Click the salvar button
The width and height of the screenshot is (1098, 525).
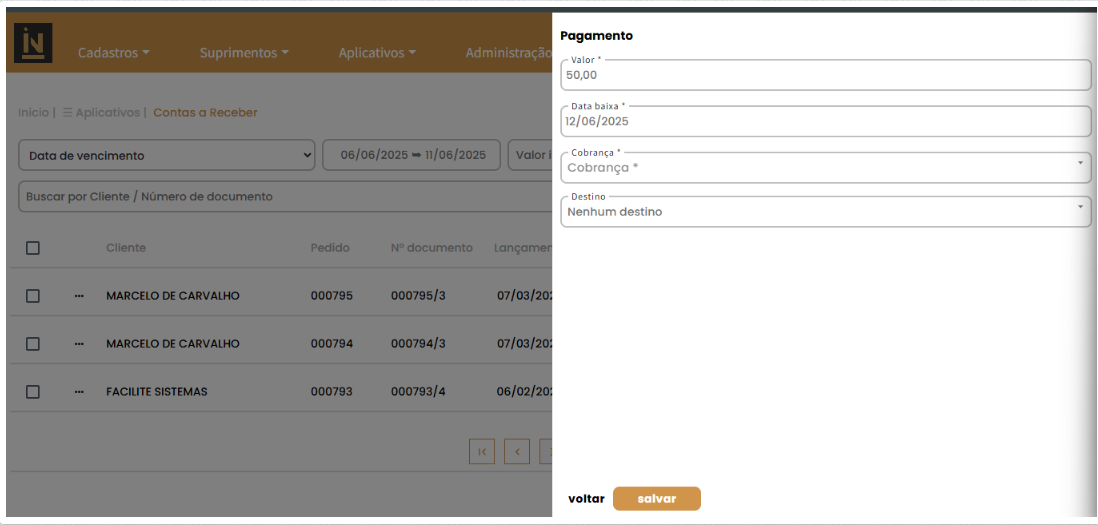click(x=657, y=499)
